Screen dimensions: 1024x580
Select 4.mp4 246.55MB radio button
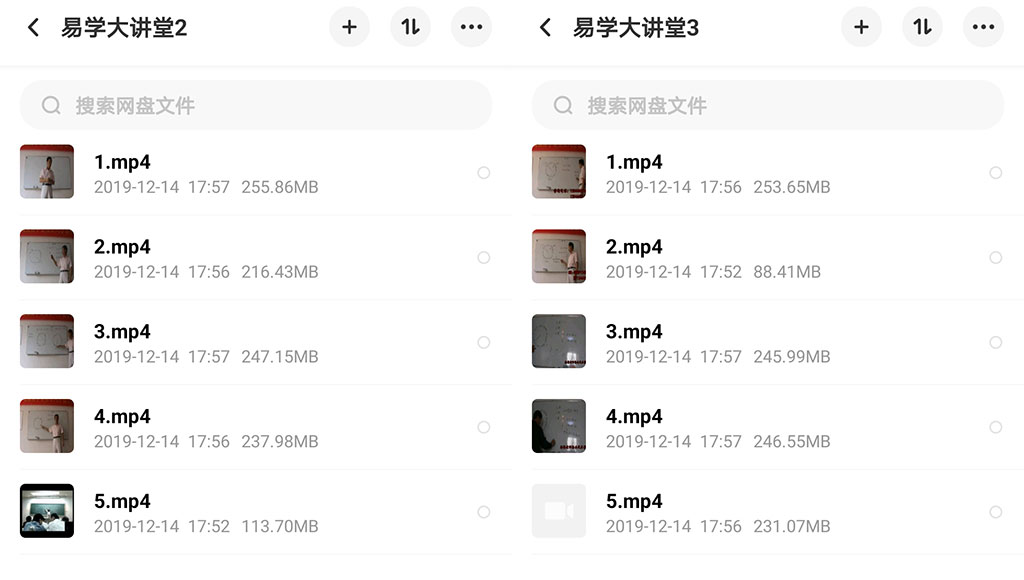(995, 427)
